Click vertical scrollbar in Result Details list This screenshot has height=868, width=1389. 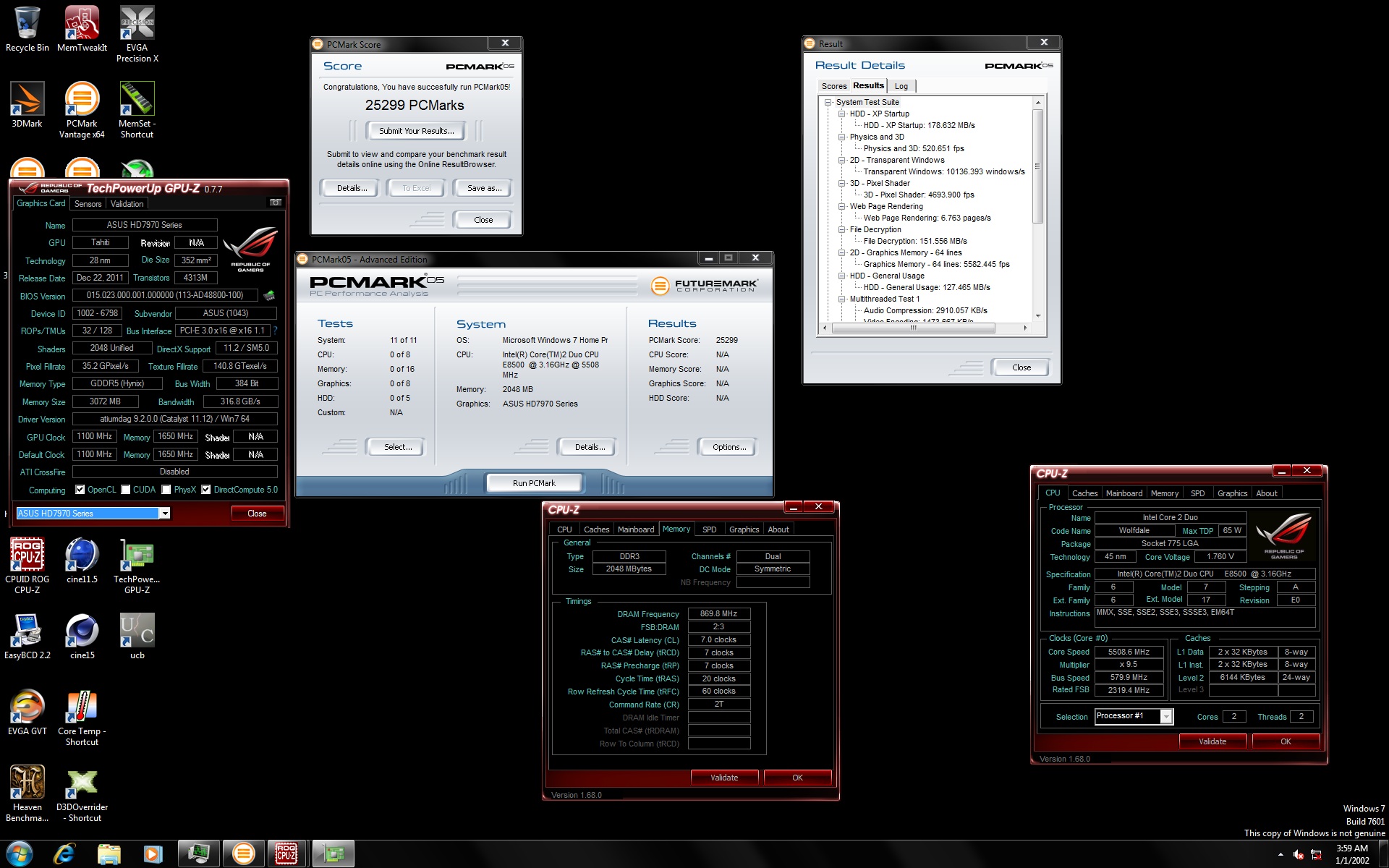[1038, 166]
